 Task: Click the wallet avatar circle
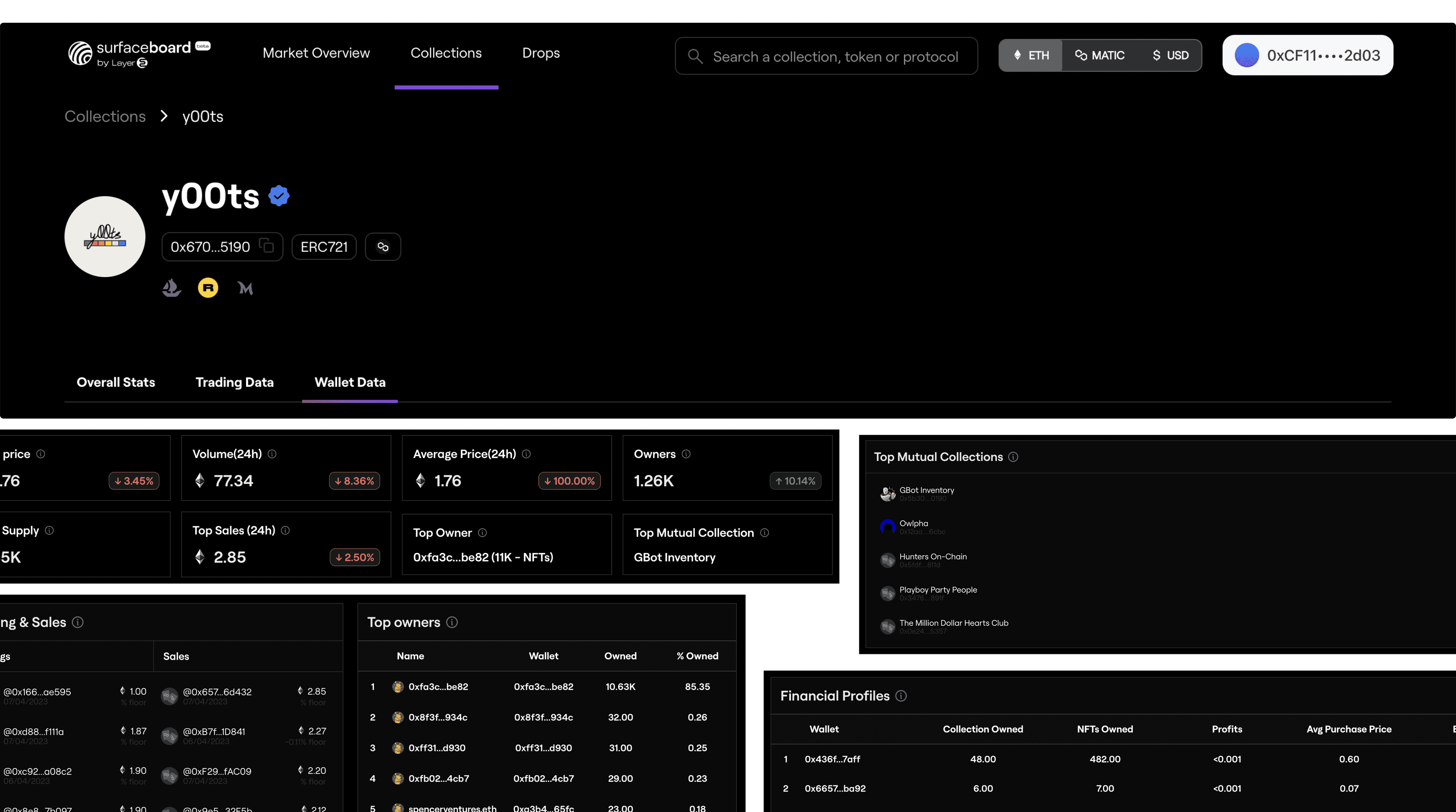(1246, 55)
